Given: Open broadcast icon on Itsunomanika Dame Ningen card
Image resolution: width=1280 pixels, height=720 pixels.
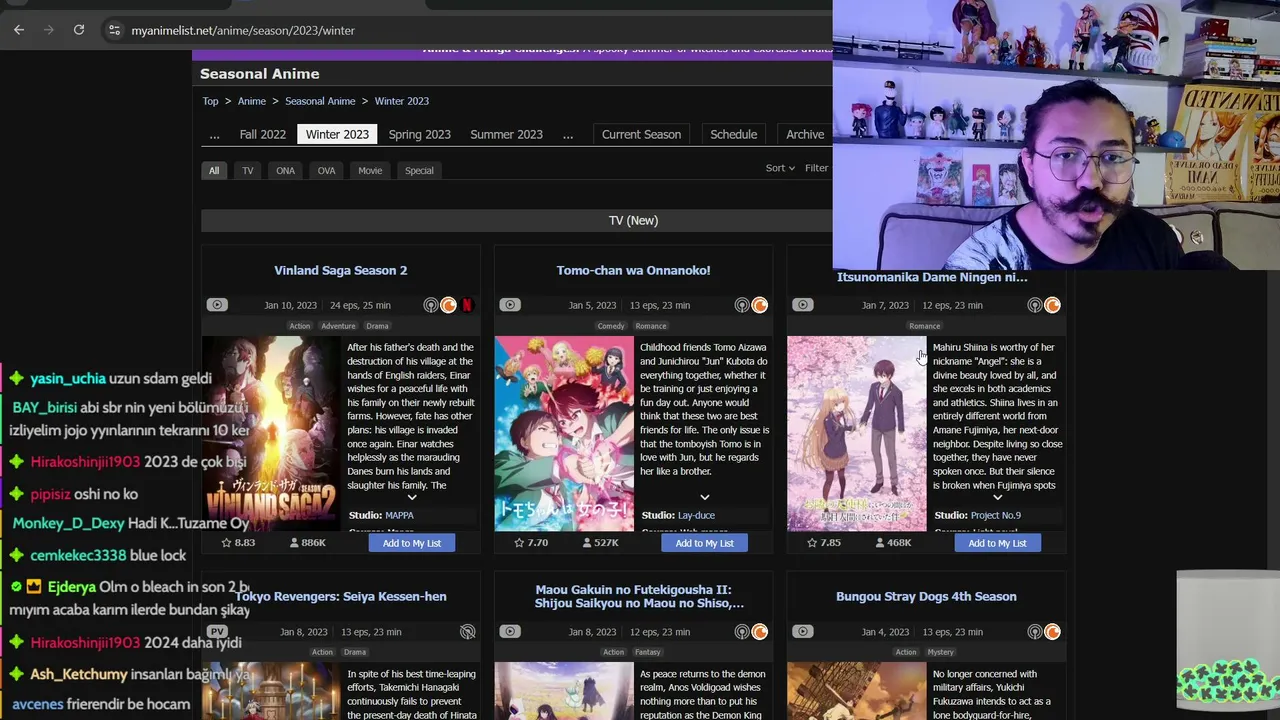Looking at the screenshot, I should click(1035, 305).
